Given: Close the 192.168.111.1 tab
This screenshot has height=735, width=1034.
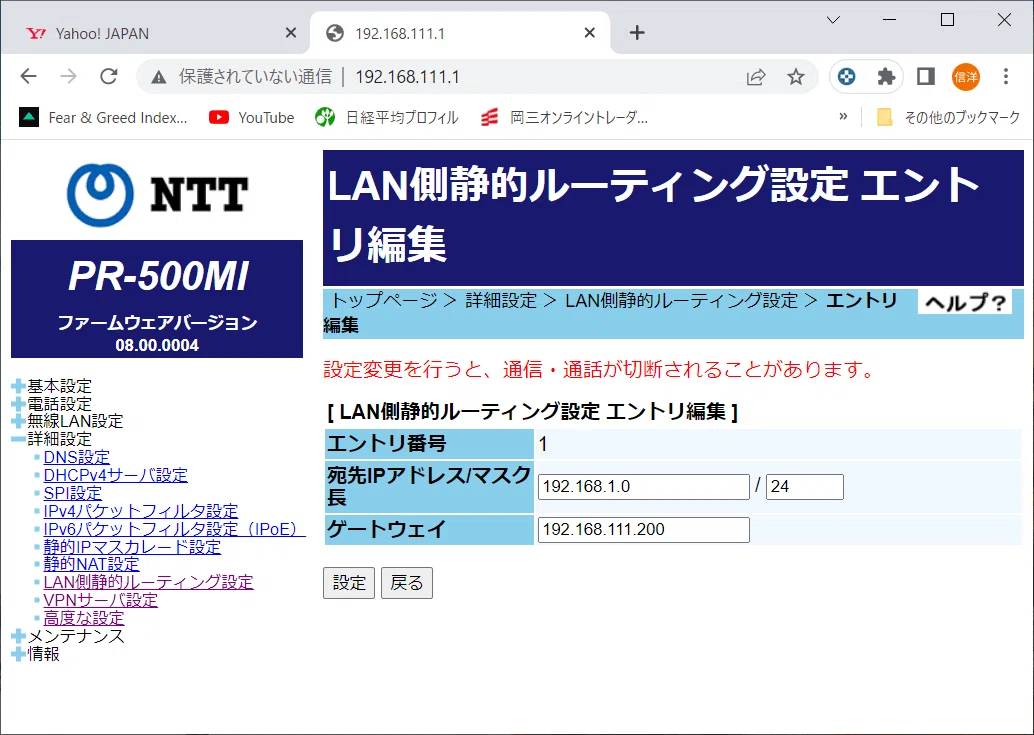Looking at the screenshot, I should tap(590, 33).
